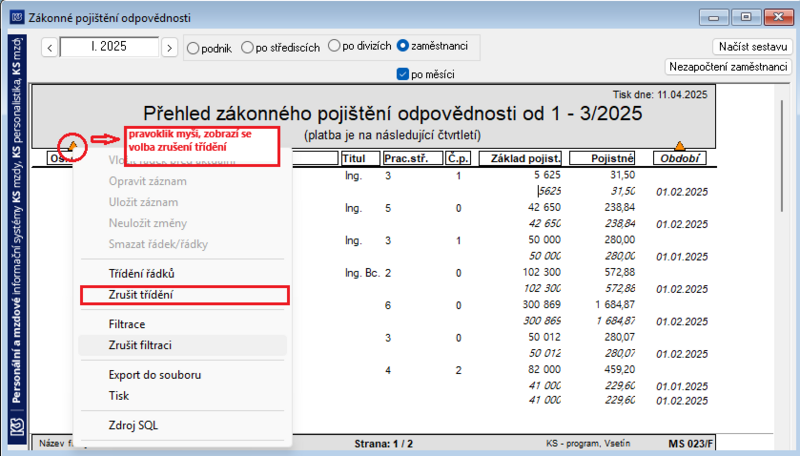
Task: Click the Titul column header
Action: [x=360, y=159]
